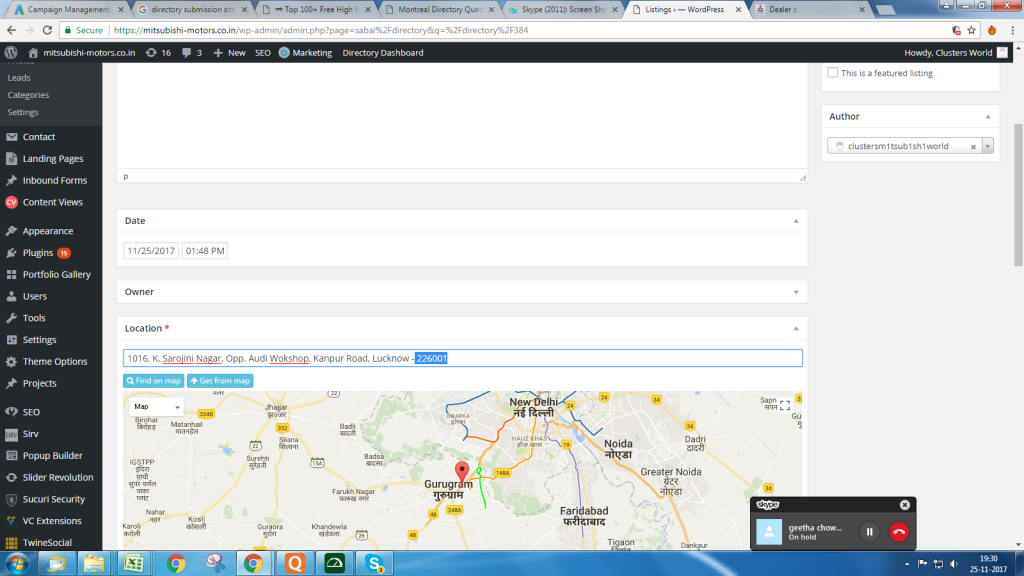Open the Map type dropdown
The height and width of the screenshot is (576, 1024).
[155, 407]
